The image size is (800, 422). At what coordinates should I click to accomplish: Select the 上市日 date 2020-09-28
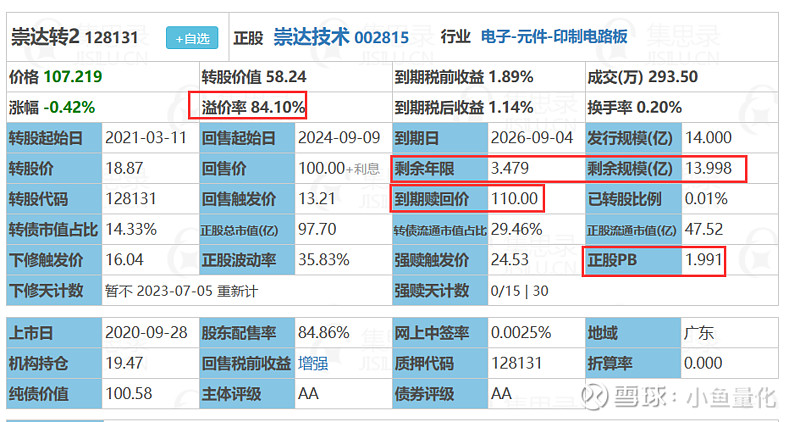pos(146,333)
